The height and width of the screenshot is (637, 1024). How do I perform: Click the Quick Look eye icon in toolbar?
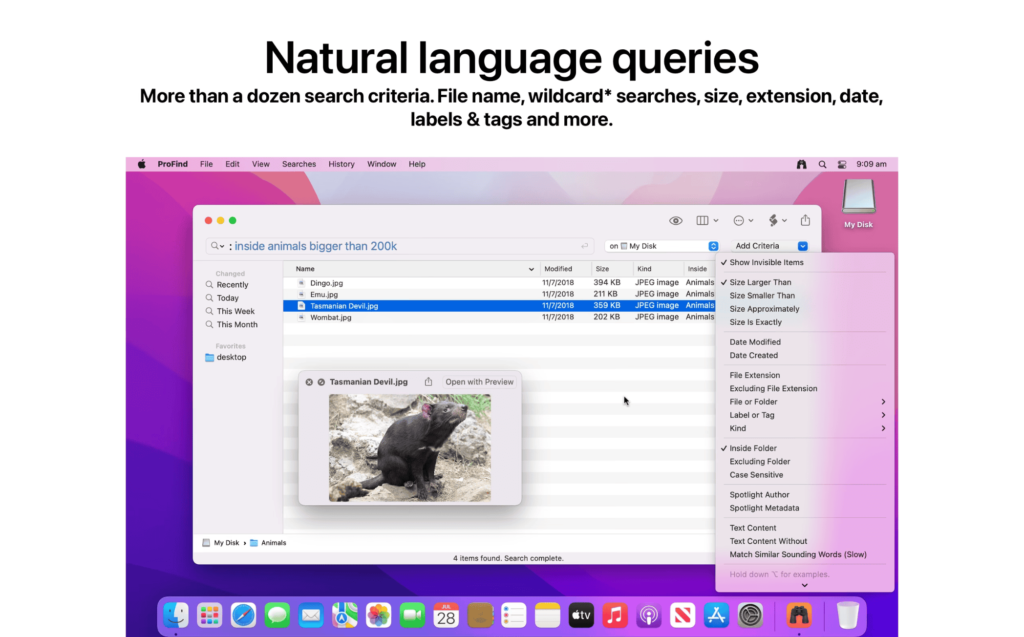[x=676, y=220]
